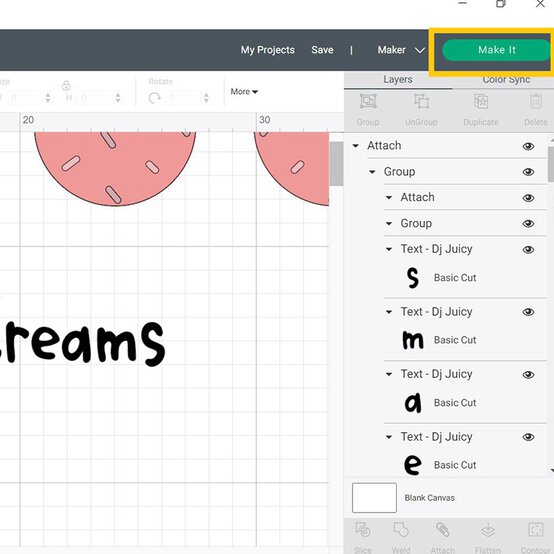Viewport: 554px width, 554px height.
Task: Collapse the first Group layer
Action: tap(372, 172)
